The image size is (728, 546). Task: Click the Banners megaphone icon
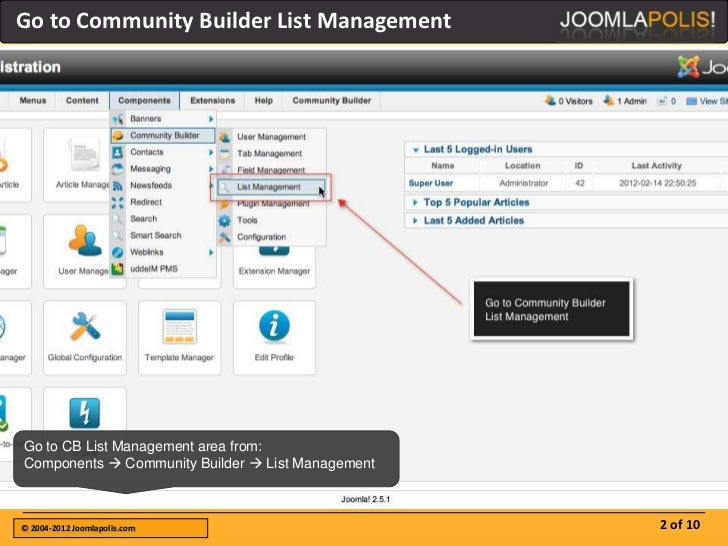click(x=118, y=119)
